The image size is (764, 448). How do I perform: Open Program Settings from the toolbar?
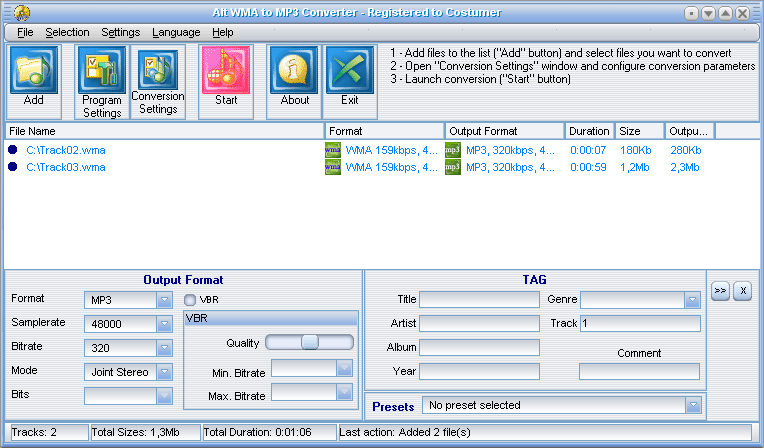pyautogui.click(x=101, y=70)
